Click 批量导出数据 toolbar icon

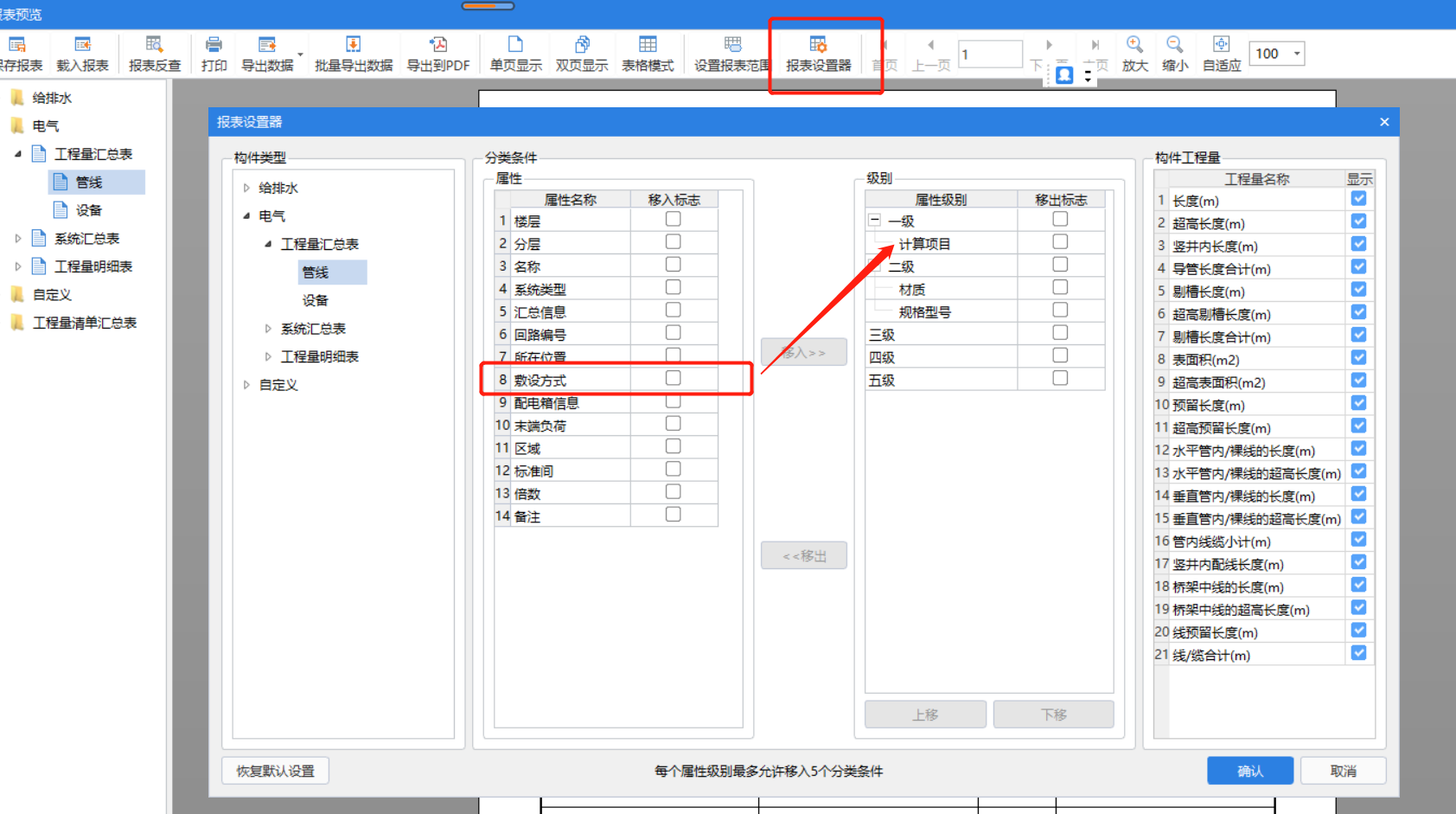point(354,54)
